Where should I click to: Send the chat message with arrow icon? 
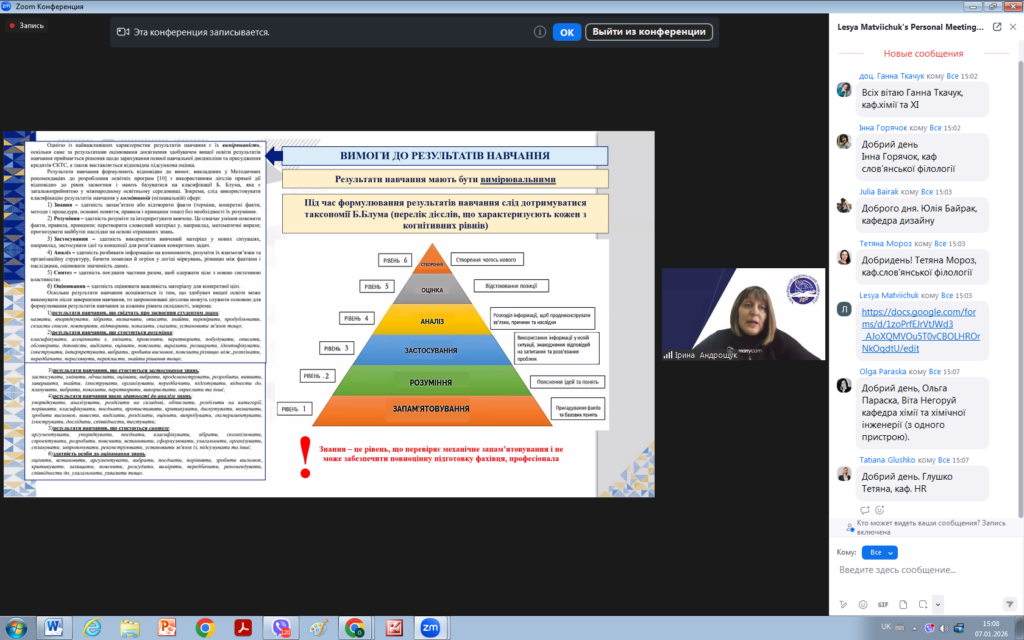(1010, 604)
